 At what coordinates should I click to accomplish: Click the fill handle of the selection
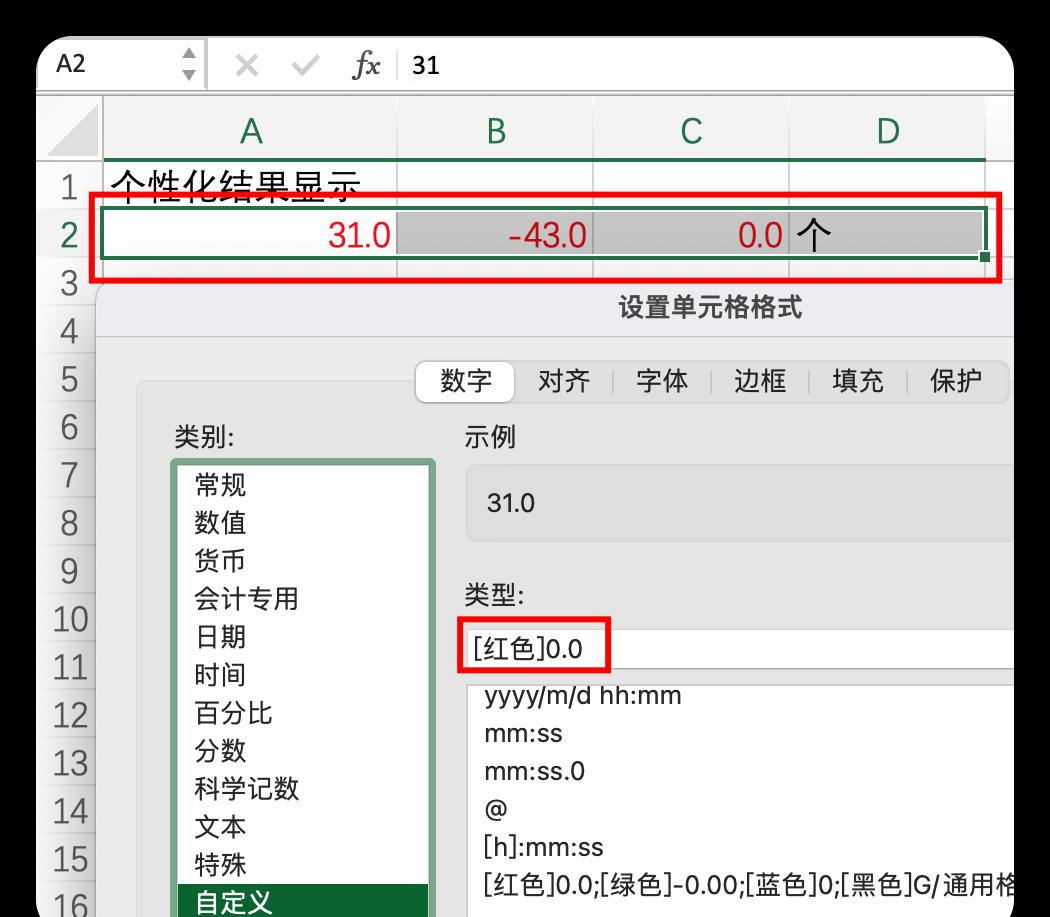pos(984,257)
